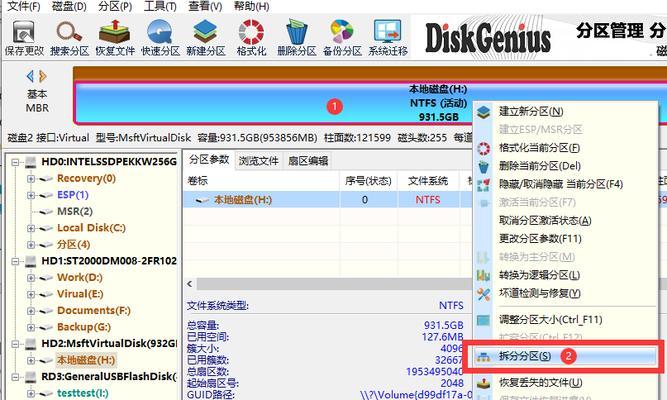Image resolution: width=667 pixels, height=400 pixels.
Task: Click the icon beside 格式化当前分区(F)
Action: [x=483, y=148]
